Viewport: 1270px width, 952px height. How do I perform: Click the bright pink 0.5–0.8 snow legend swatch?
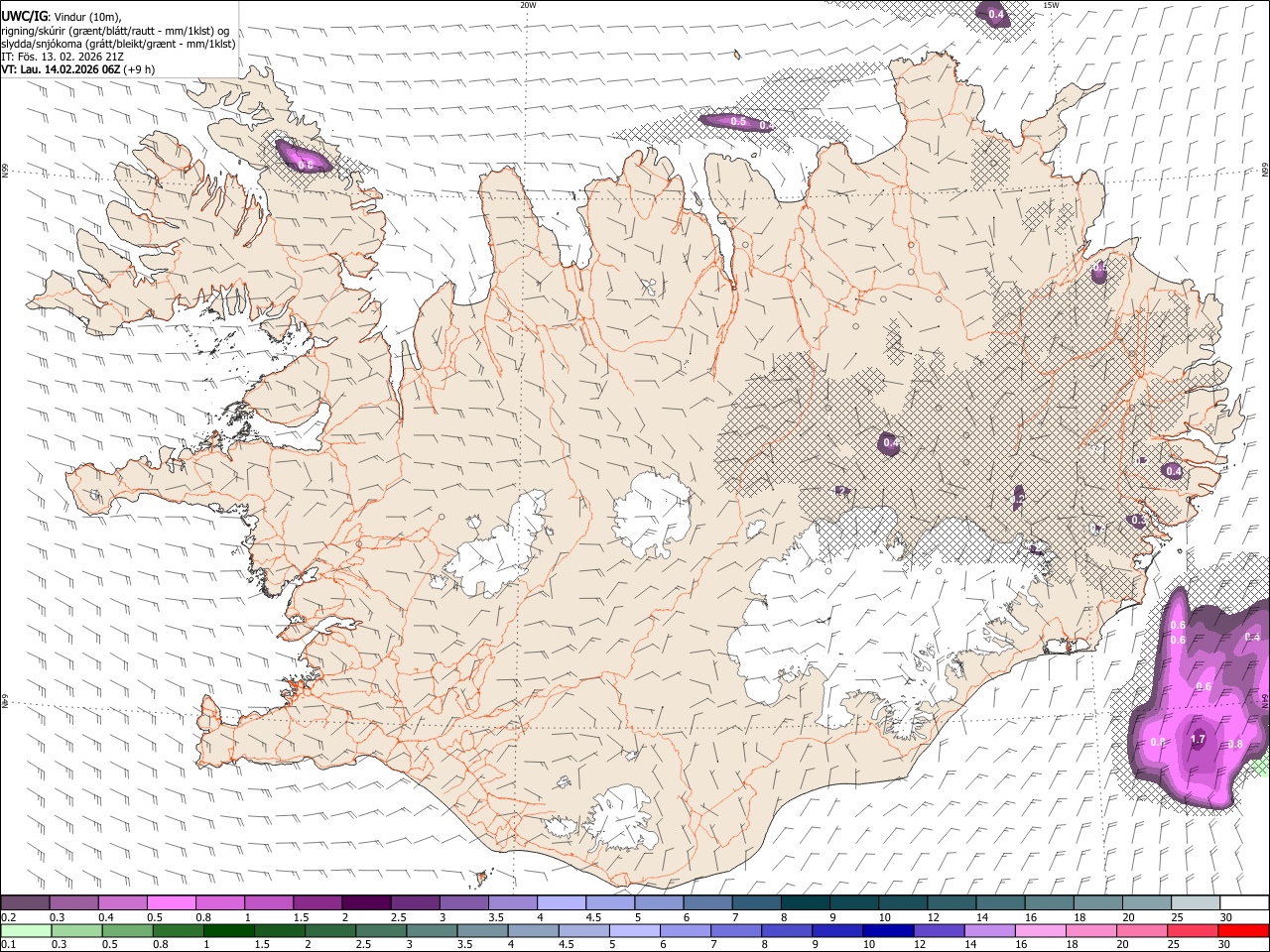click(x=171, y=903)
